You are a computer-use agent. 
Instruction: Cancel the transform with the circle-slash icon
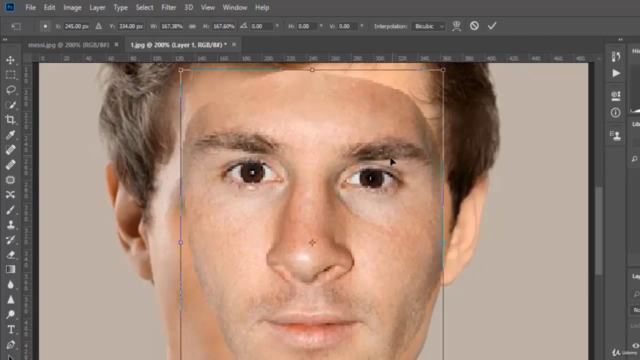[474, 26]
